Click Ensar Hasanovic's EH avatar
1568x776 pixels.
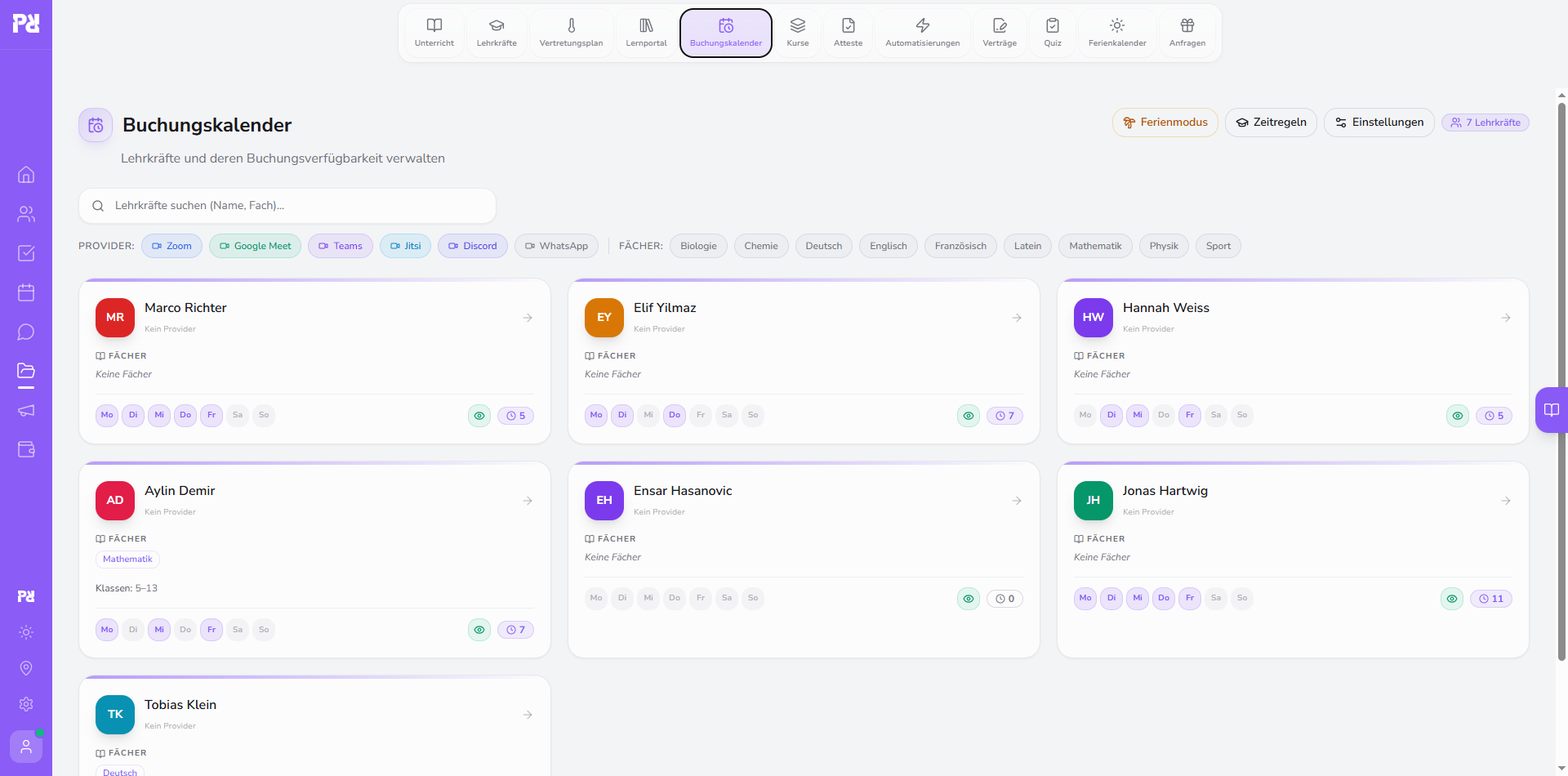(x=604, y=501)
